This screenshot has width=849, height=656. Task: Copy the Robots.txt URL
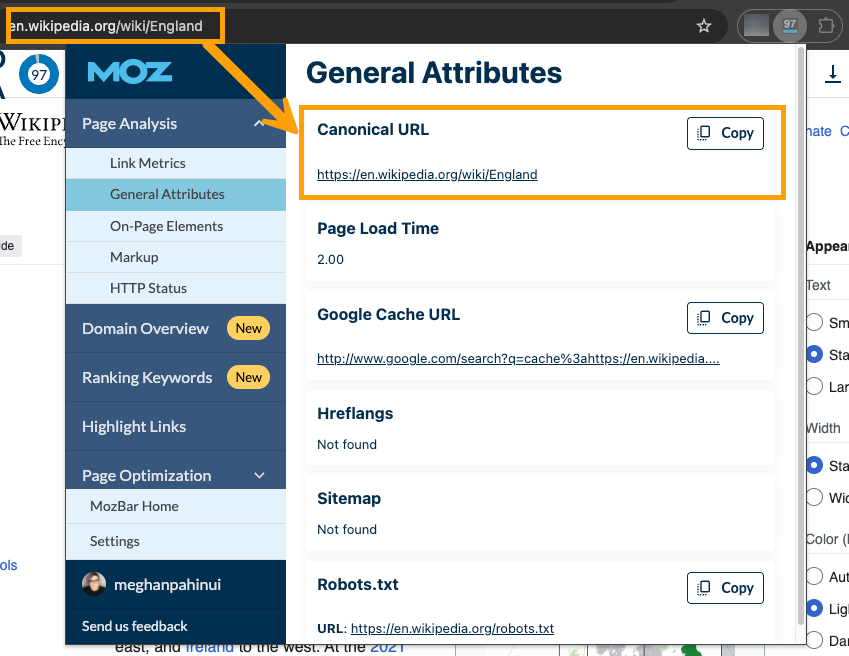pyautogui.click(x=725, y=588)
